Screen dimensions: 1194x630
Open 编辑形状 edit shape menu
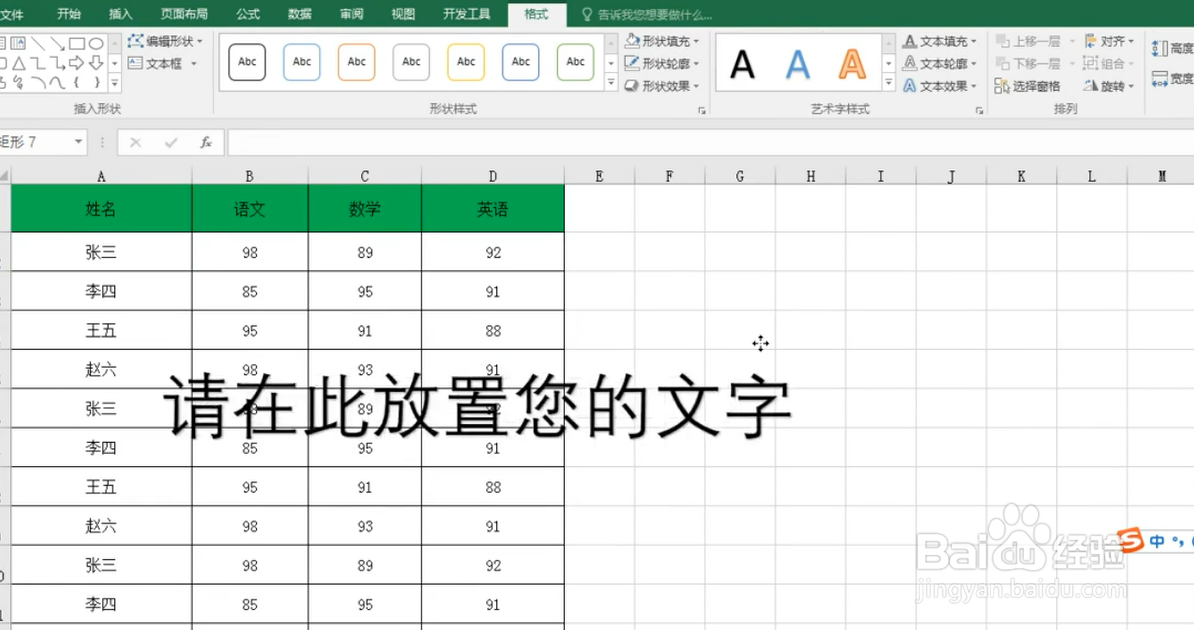tap(166, 41)
